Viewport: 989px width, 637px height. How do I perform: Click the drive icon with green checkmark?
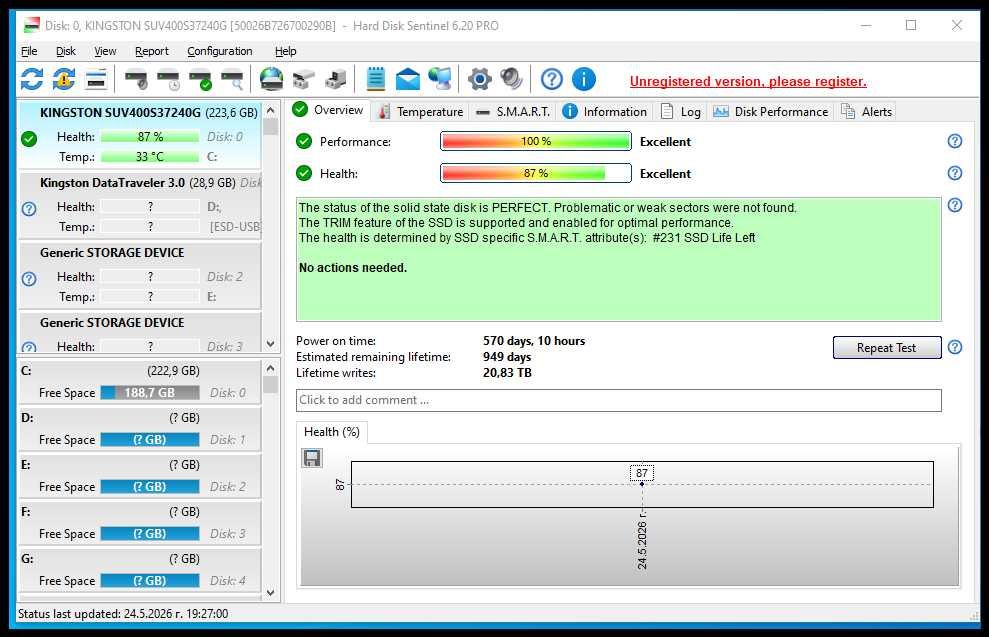point(201,80)
